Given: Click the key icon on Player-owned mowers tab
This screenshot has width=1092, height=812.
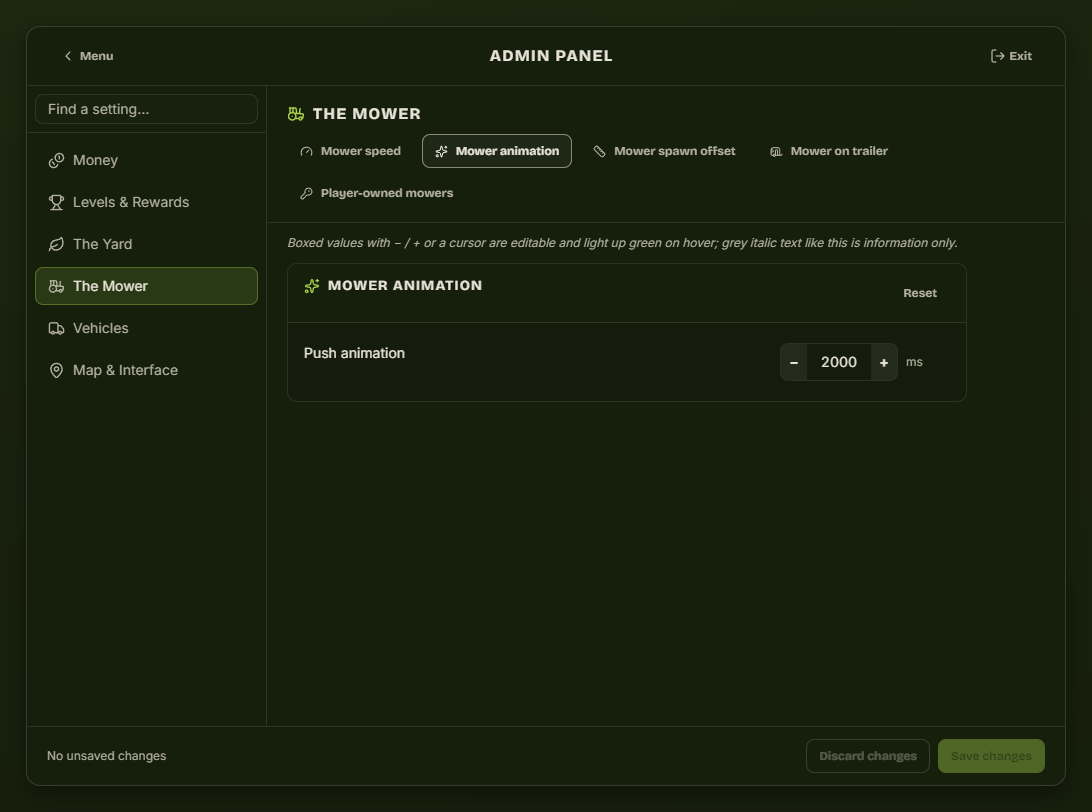Looking at the screenshot, I should tap(306, 193).
